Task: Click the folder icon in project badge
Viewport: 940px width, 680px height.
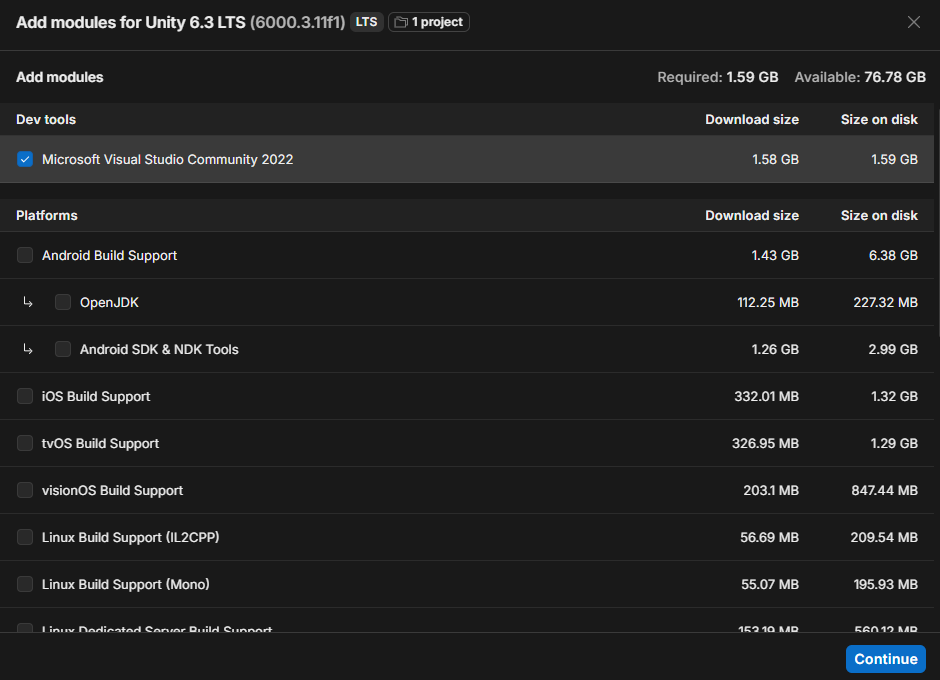Action: (401, 22)
